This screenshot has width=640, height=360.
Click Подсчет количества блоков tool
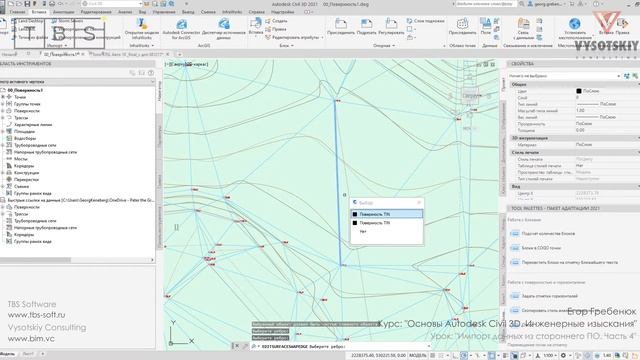[543, 233]
